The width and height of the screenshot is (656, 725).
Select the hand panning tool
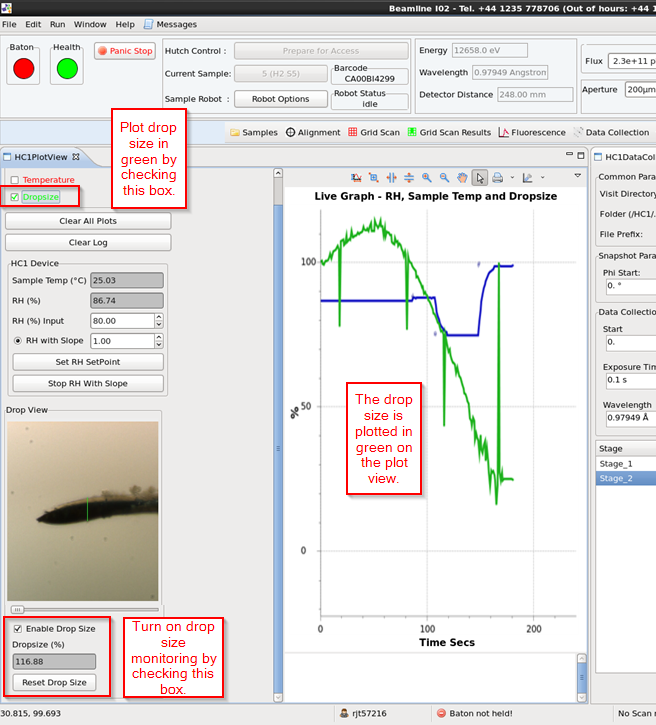[462, 178]
